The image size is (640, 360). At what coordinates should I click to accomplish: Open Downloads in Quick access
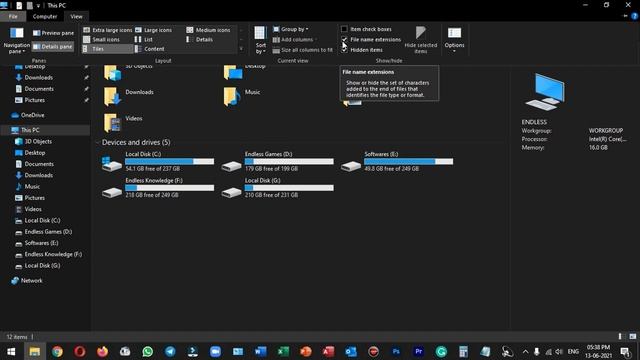tap(39, 78)
